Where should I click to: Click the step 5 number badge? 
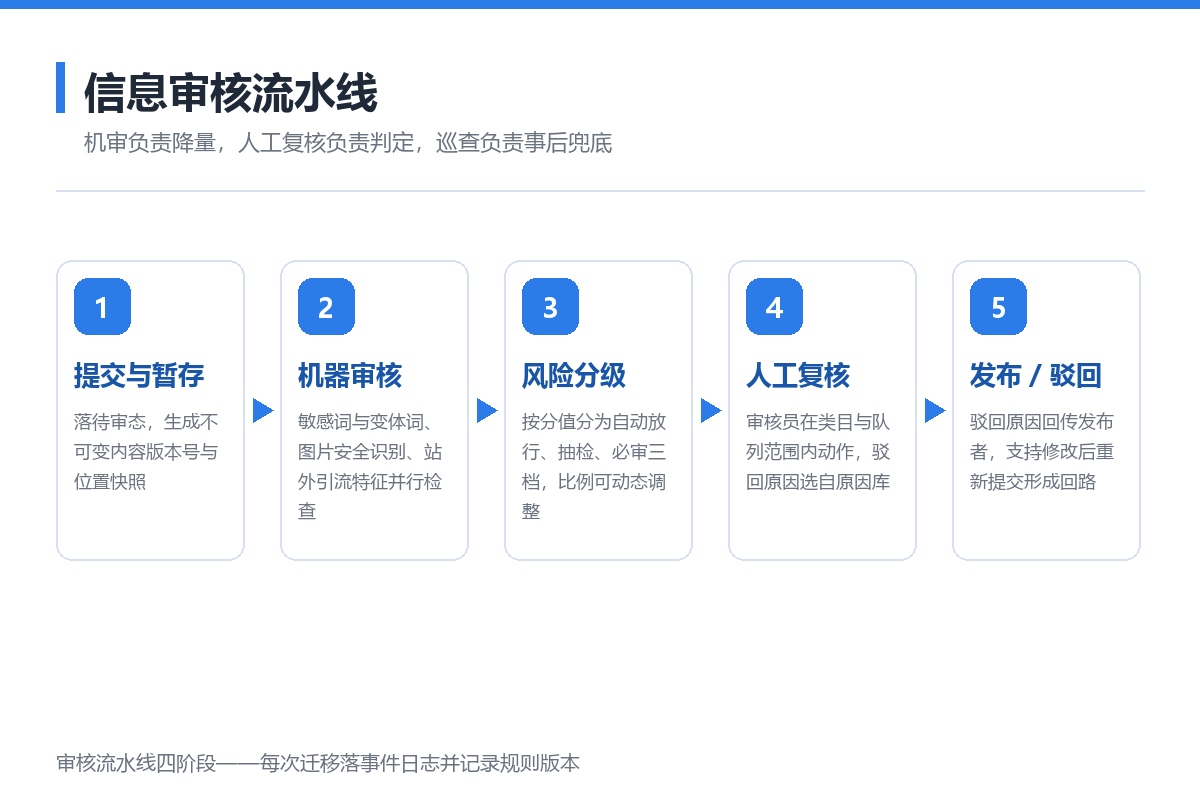point(998,307)
